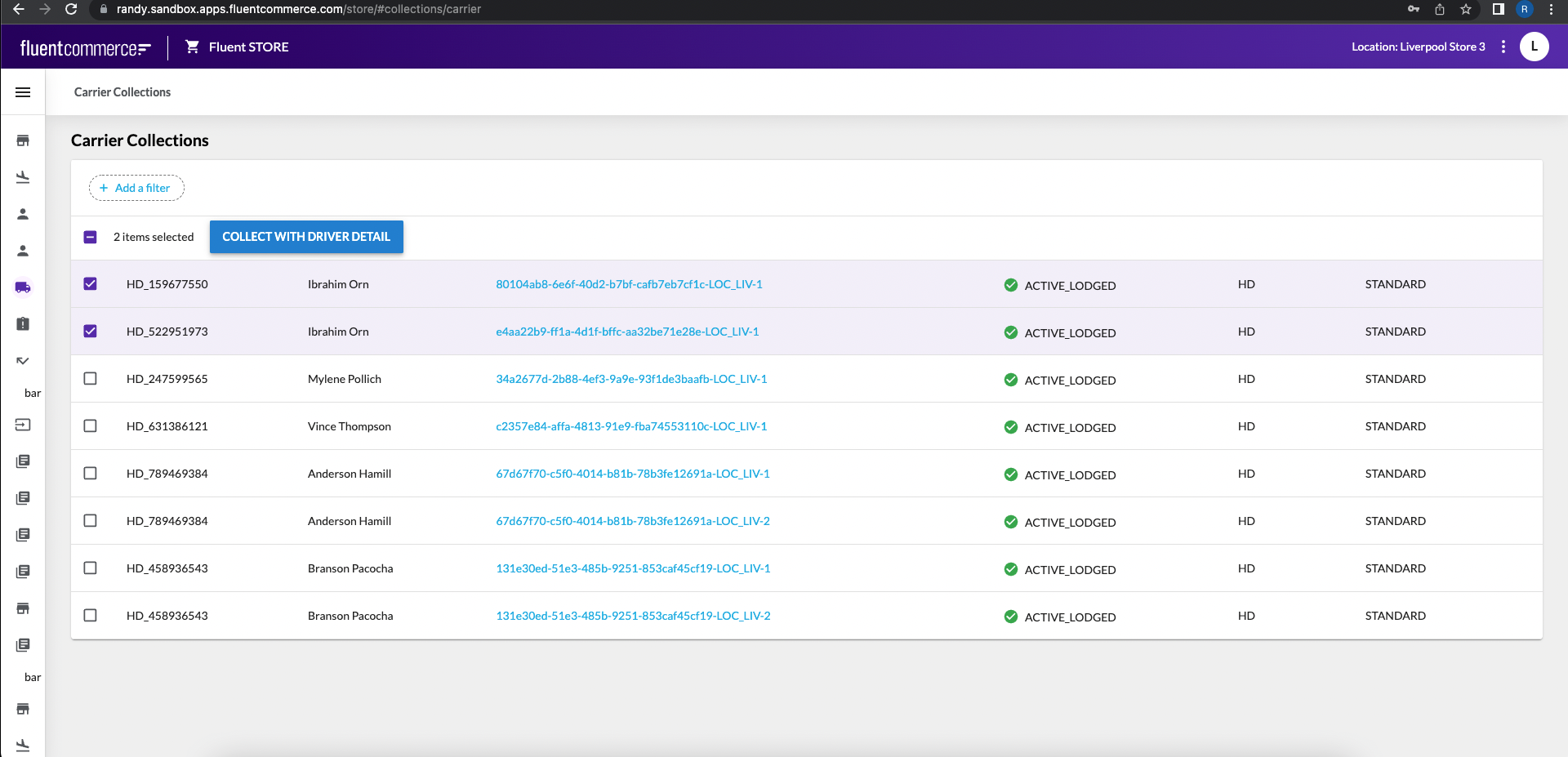Click the clipboard alert sidebar icon
1568x757 pixels.
23,324
